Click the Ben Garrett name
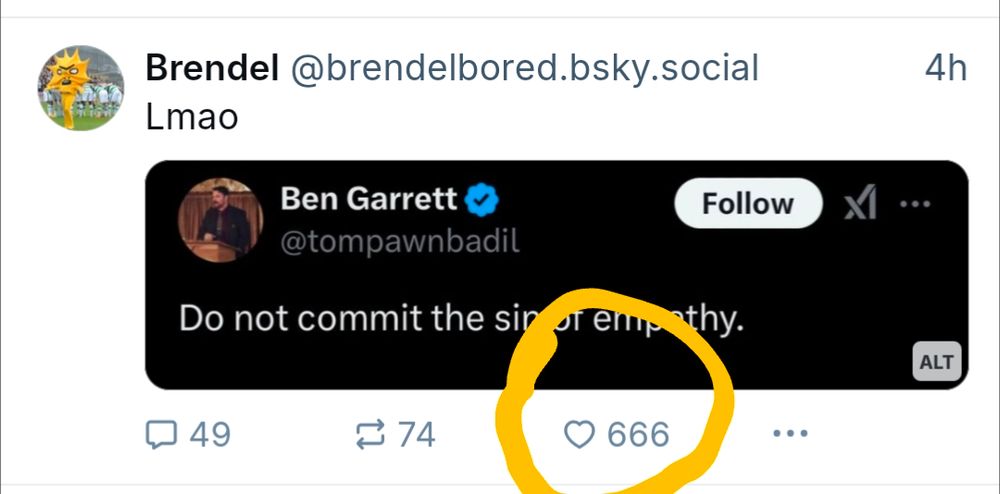The width and height of the screenshot is (1000, 494). pos(368,199)
